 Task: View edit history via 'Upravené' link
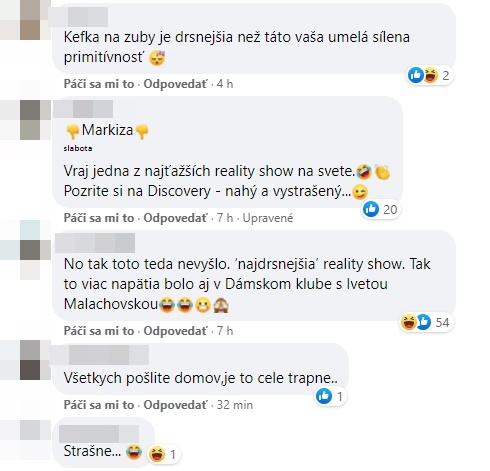[x=268, y=218]
